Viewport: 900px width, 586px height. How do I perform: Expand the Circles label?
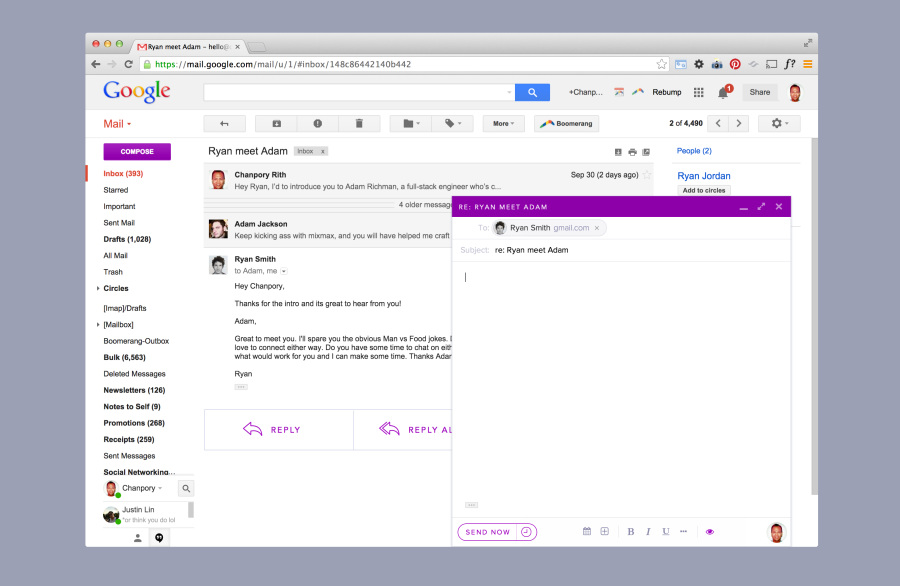click(x=98, y=288)
